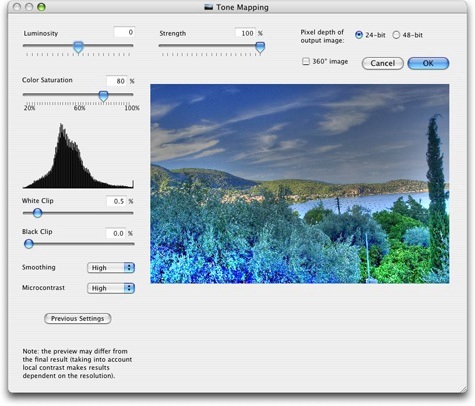Open the Smoothing dropdown
Screen dimensions: 475x406
tap(111, 268)
